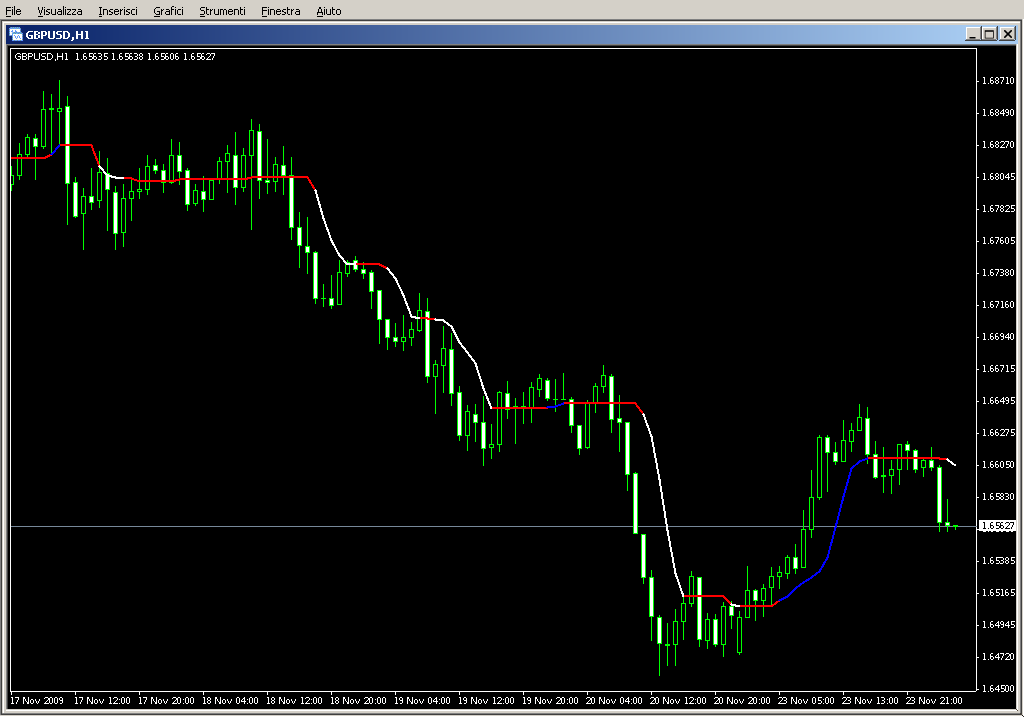Click the GBPUSD,H1 window title bar text
Viewport: 1024px width, 717px height.
click(x=57, y=35)
